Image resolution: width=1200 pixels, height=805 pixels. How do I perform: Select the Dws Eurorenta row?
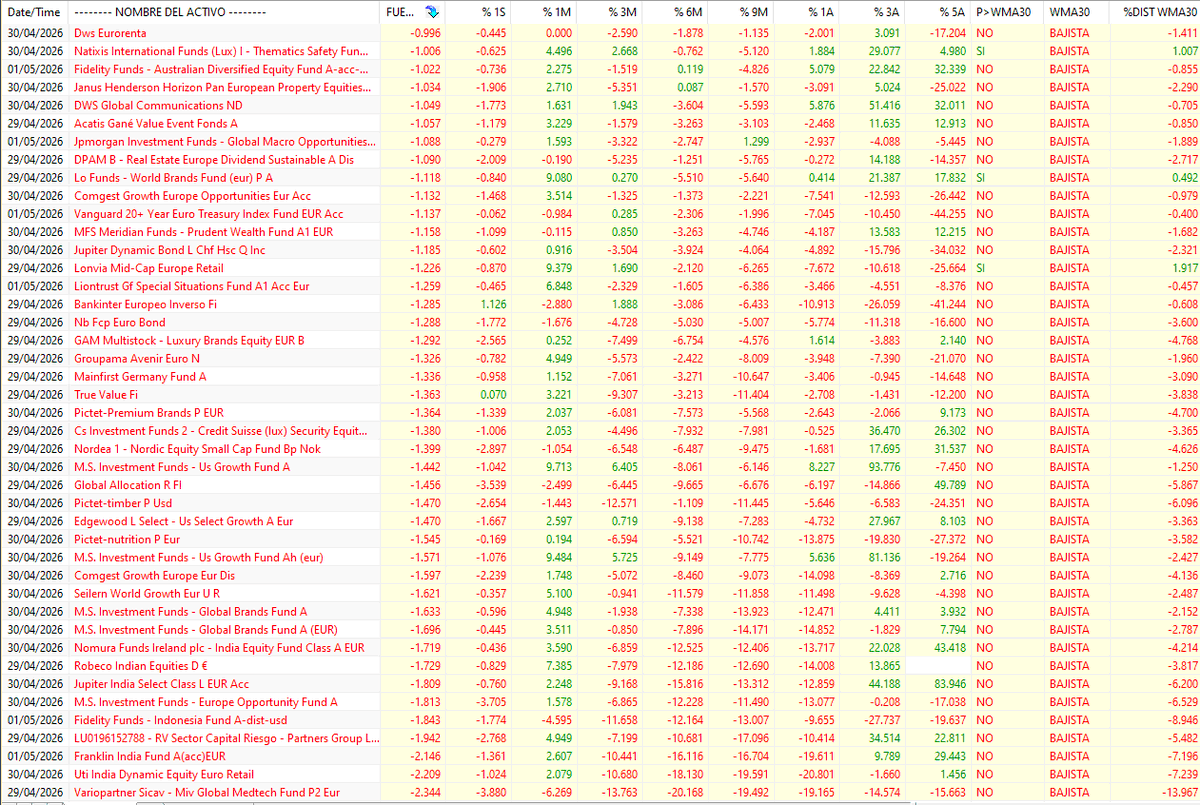(600, 33)
